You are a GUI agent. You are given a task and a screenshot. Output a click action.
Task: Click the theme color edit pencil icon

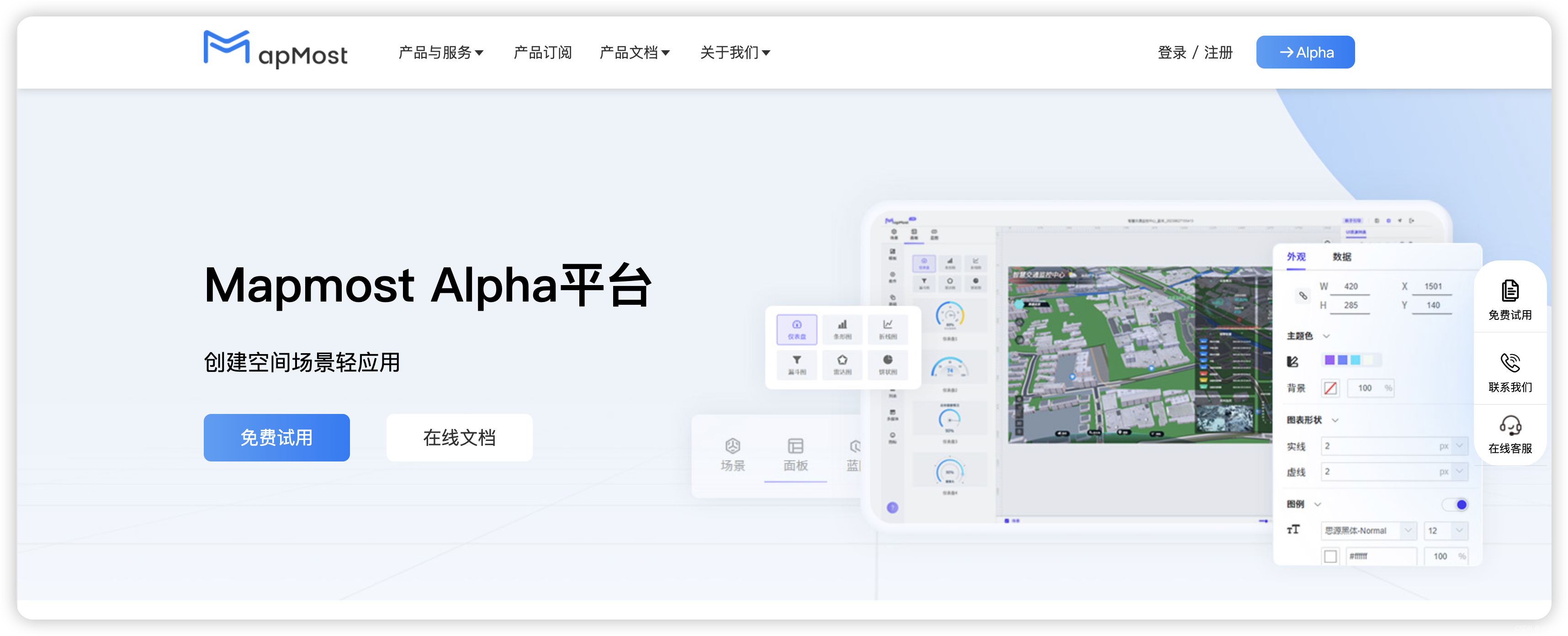coord(1292,361)
